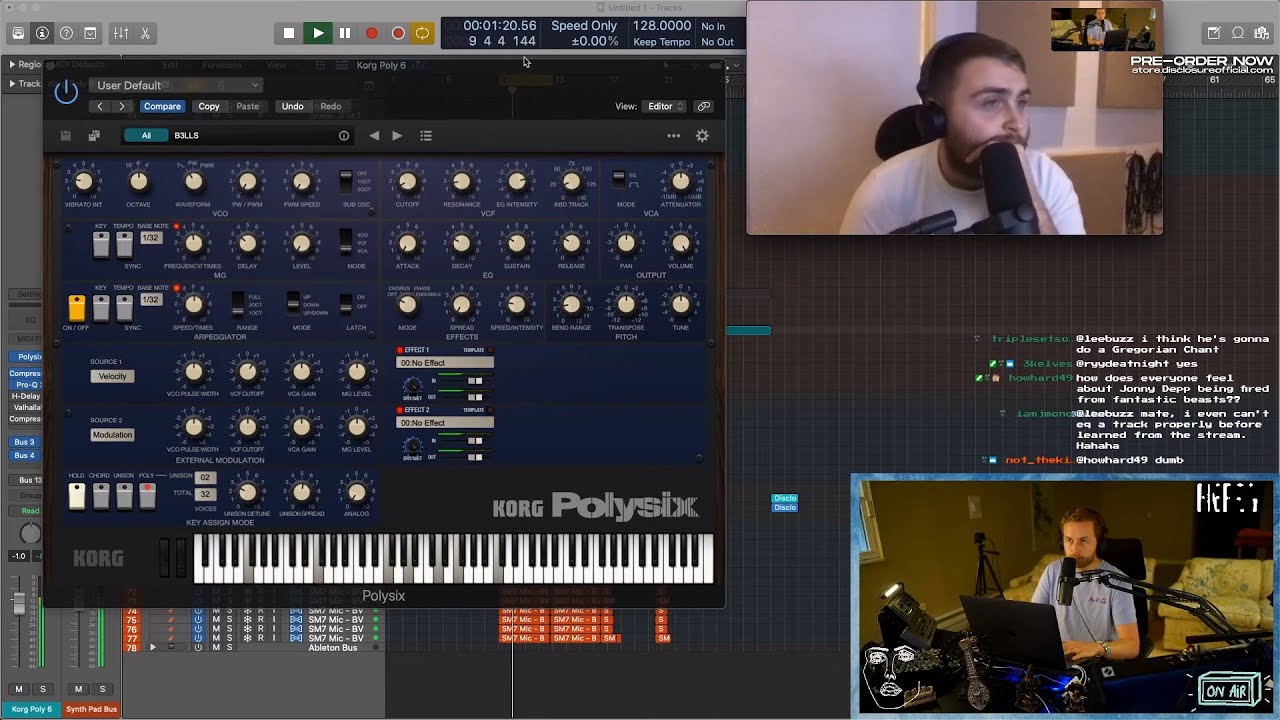Open the preset list browser icon
This screenshot has height=720, width=1280.
click(426, 136)
